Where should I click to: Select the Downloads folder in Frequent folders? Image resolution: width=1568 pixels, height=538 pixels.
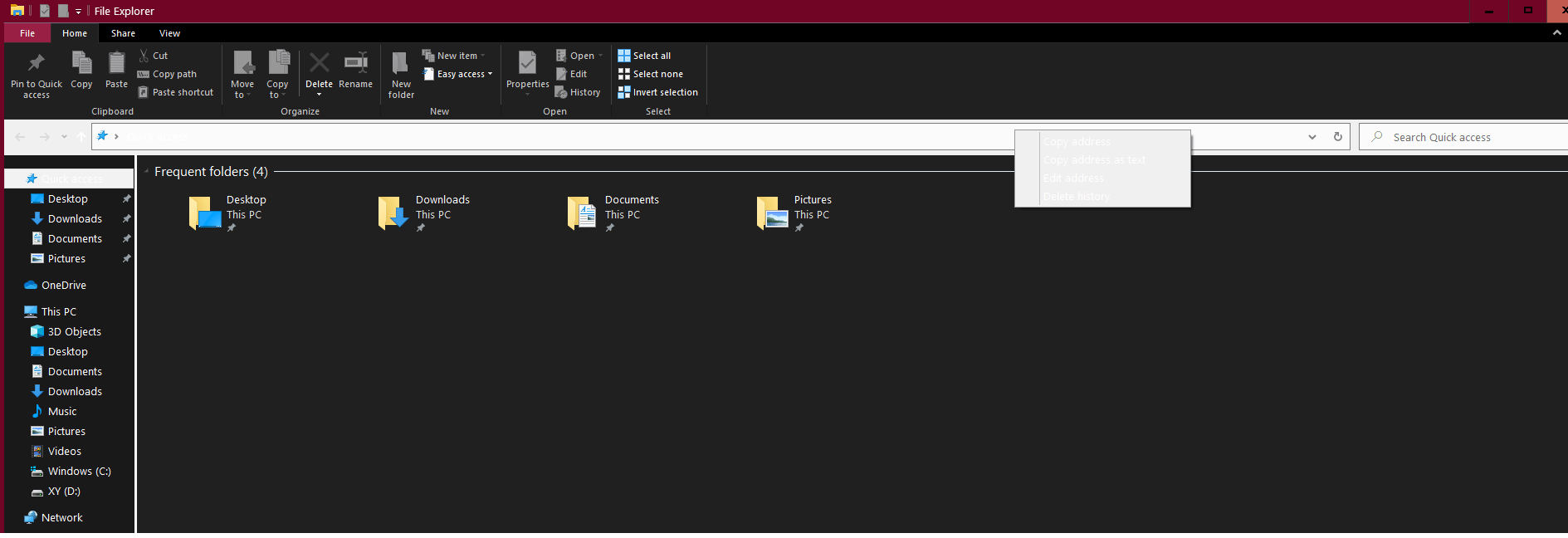pyautogui.click(x=424, y=213)
